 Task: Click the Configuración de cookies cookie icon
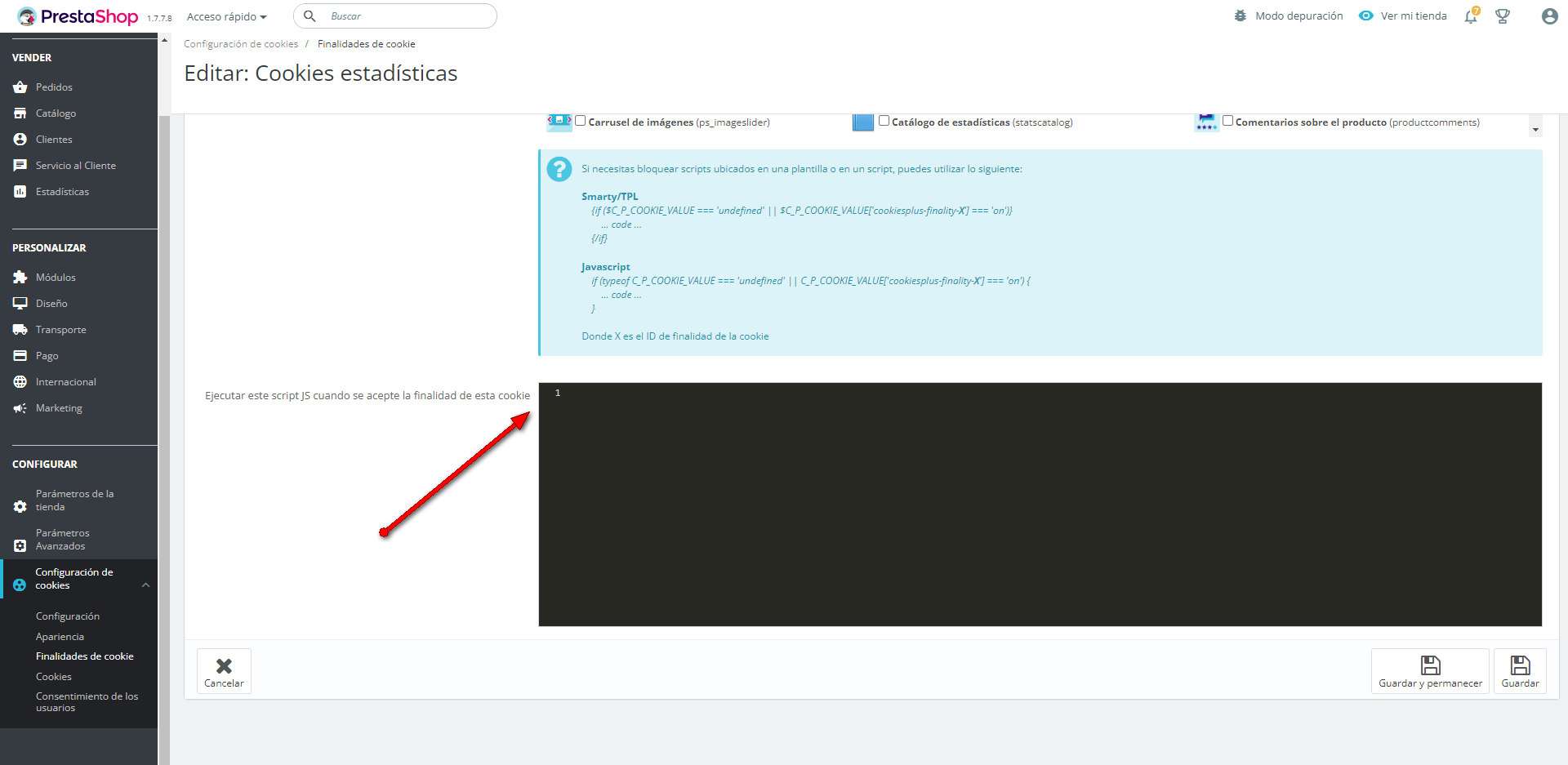[x=20, y=585]
